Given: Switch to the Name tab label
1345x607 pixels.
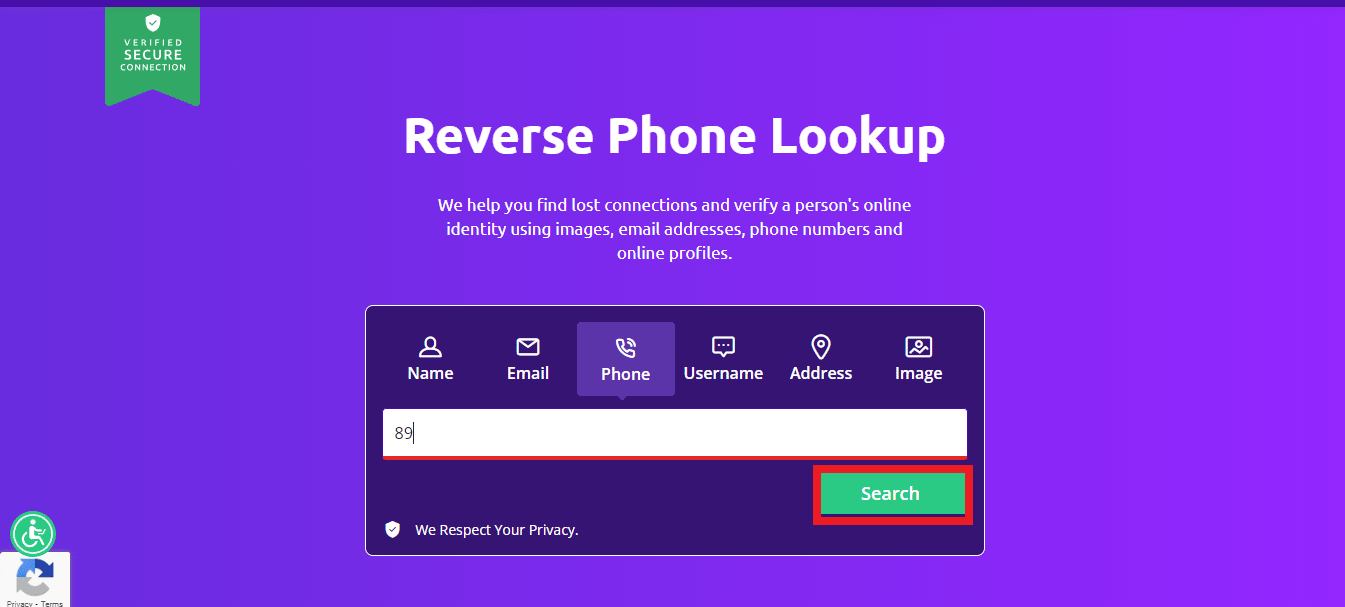Looking at the screenshot, I should [430, 373].
